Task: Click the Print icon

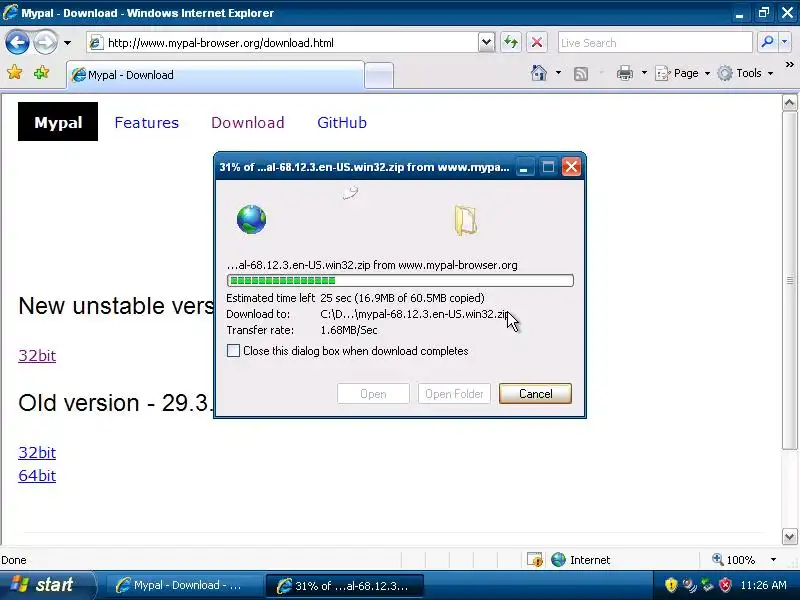Action: pyautogui.click(x=624, y=73)
